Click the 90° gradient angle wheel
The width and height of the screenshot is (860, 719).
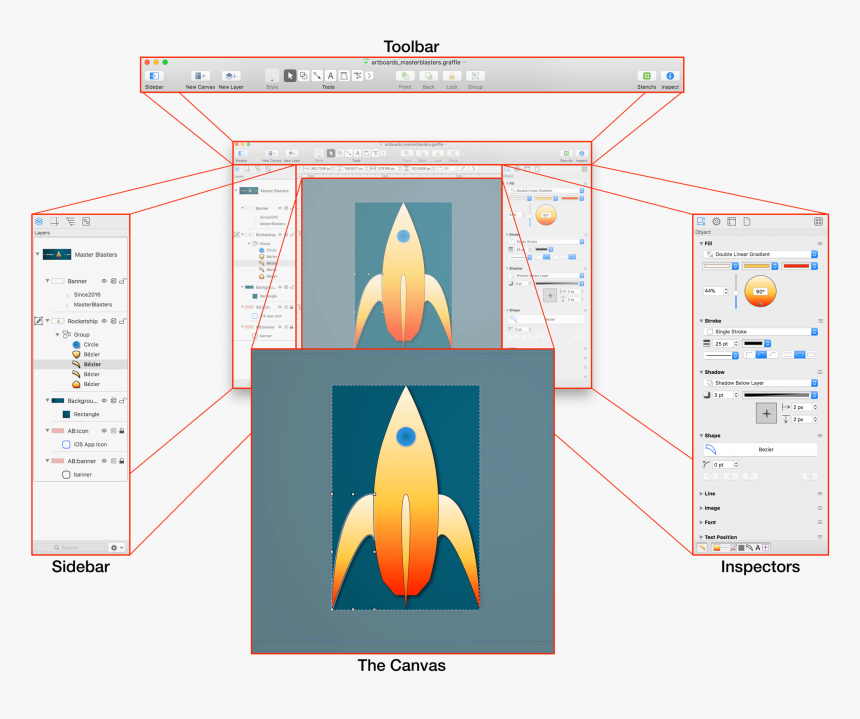(x=760, y=291)
